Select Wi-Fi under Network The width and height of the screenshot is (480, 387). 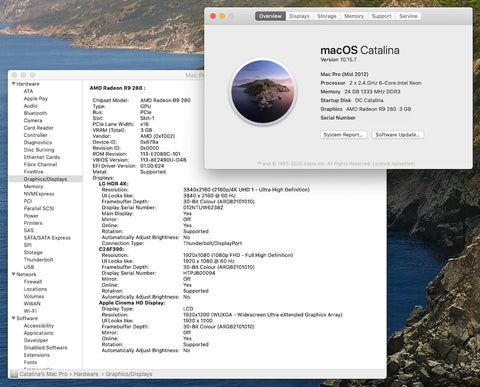(x=30, y=311)
